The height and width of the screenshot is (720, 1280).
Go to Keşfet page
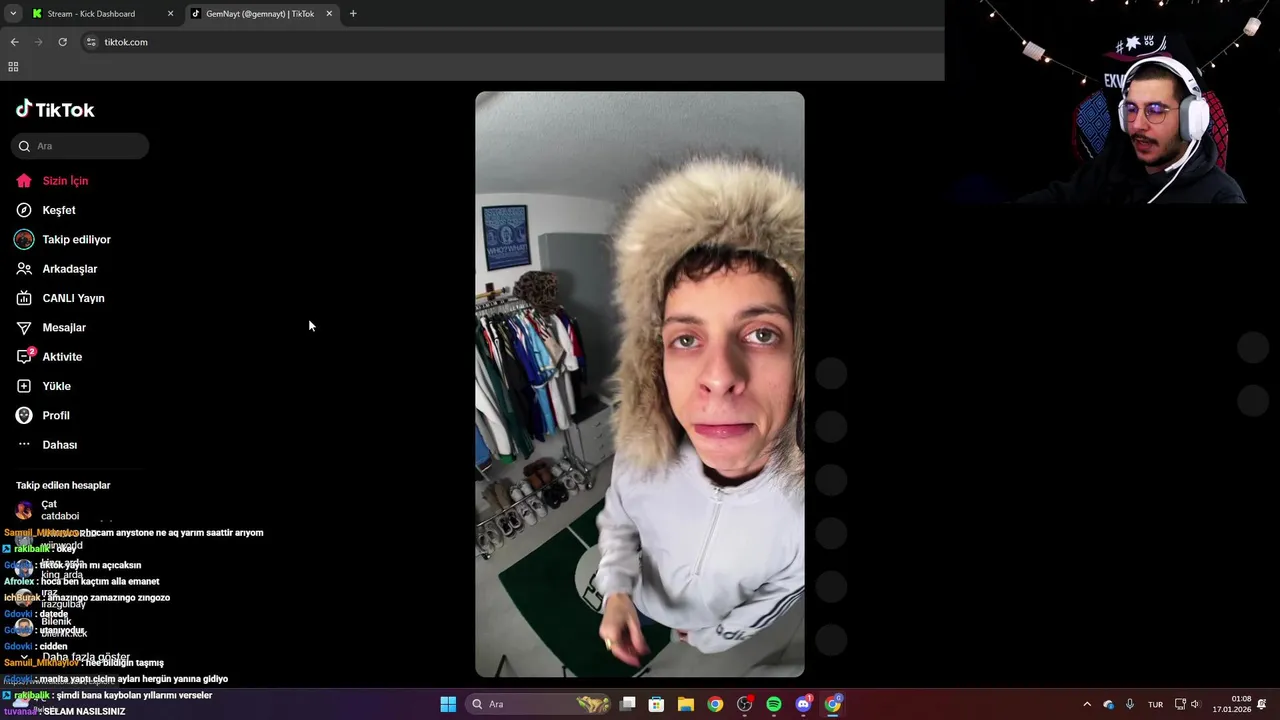[x=46, y=210]
